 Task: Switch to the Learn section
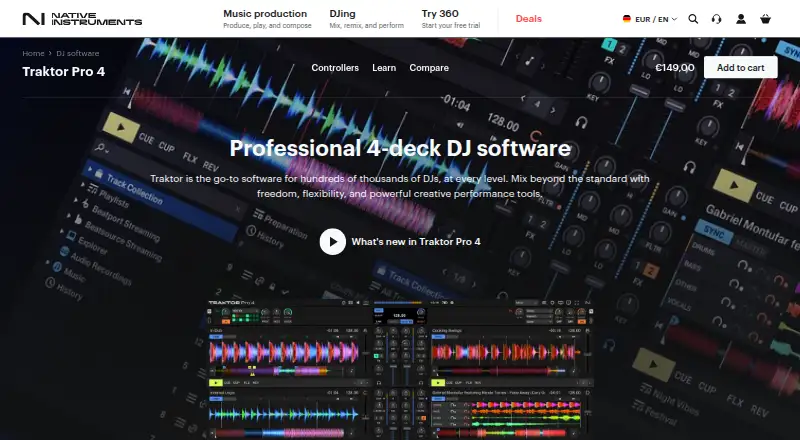click(384, 67)
